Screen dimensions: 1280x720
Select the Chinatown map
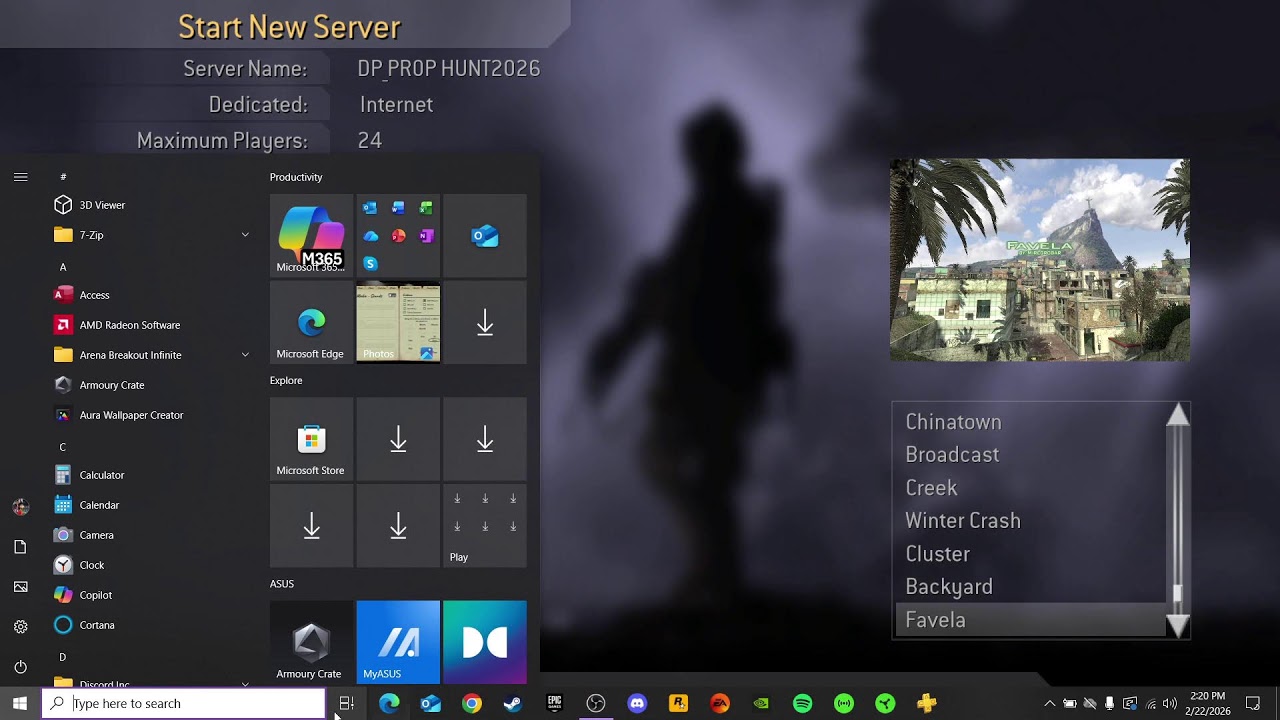953,422
